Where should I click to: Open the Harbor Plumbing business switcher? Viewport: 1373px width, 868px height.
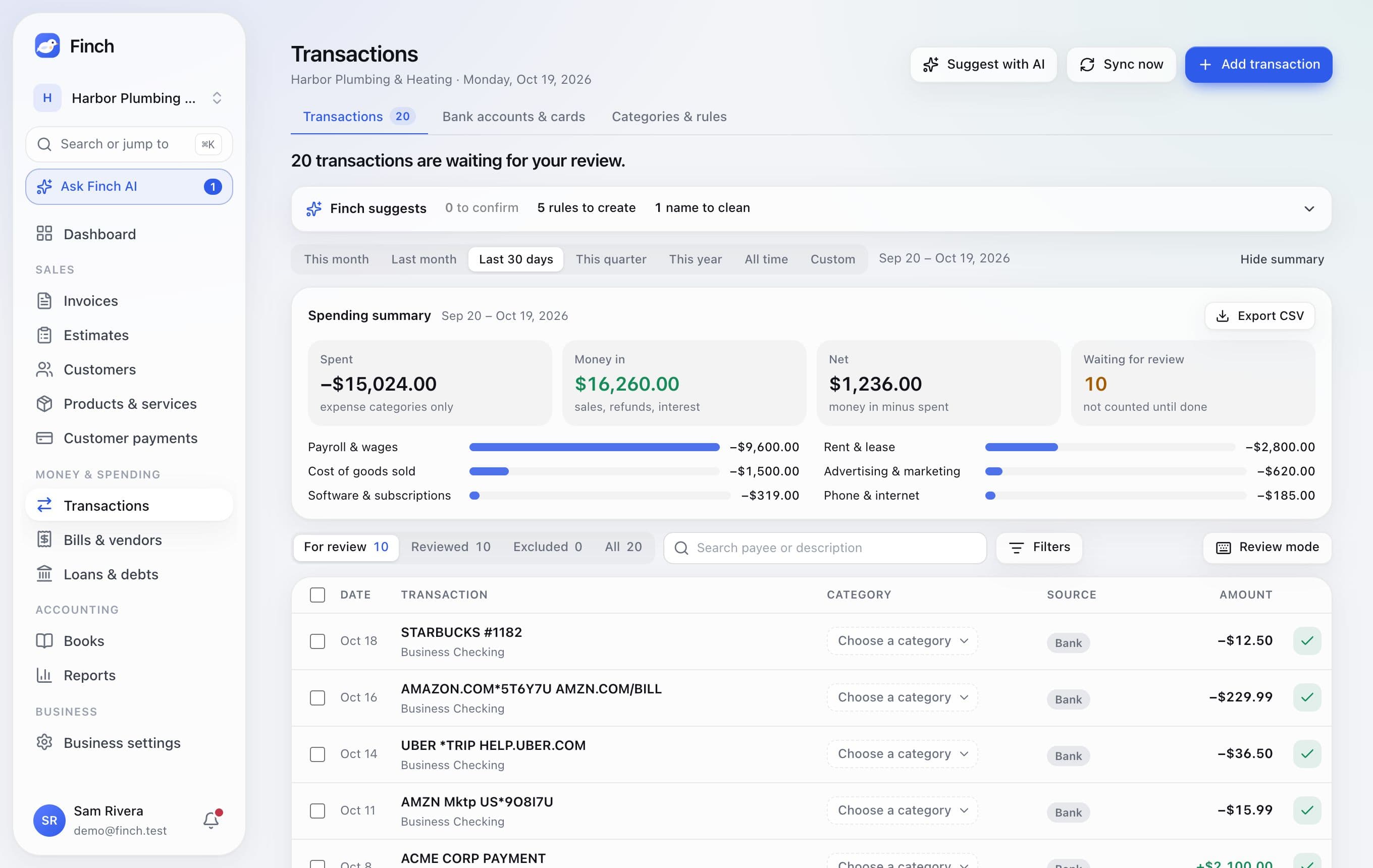[129, 98]
